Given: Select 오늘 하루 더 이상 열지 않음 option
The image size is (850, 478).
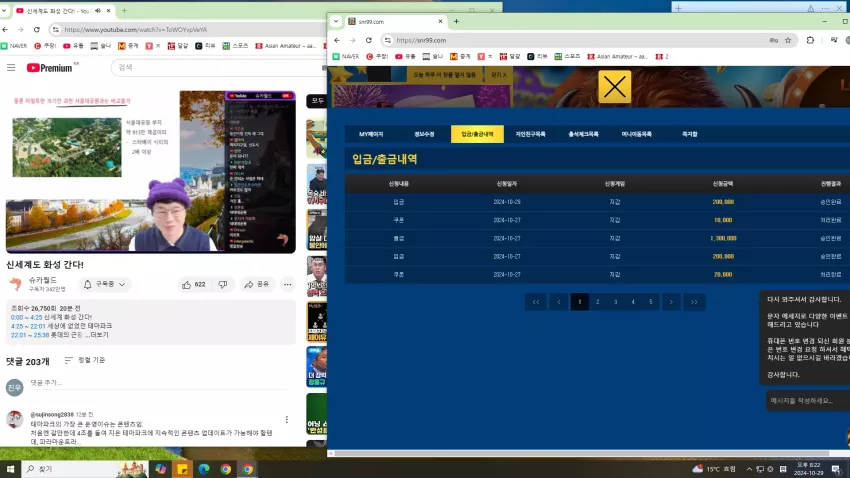Looking at the screenshot, I should click(445, 75).
